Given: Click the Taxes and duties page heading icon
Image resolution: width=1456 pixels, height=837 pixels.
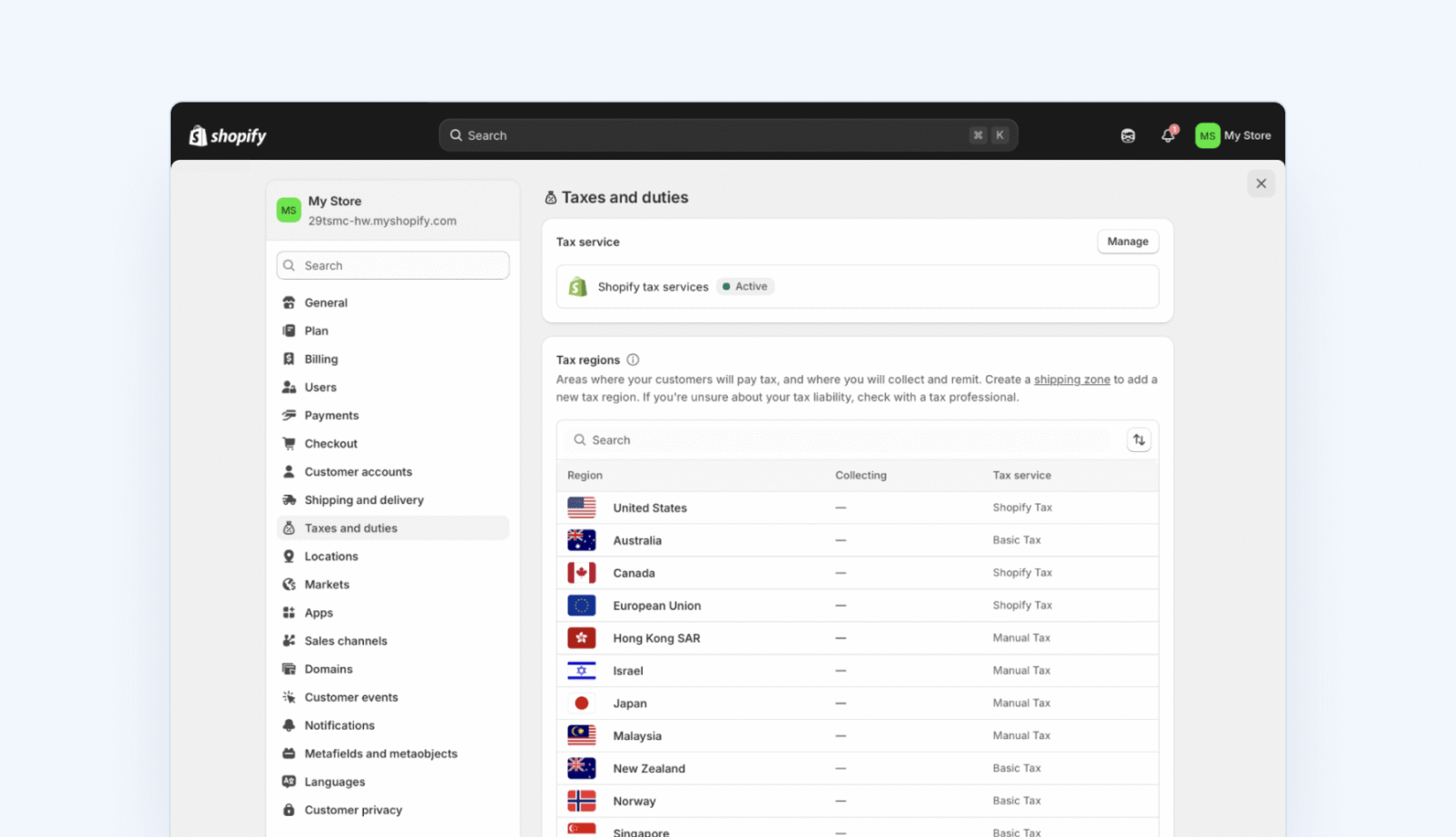Looking at the screenshot, I should point(550,197).
